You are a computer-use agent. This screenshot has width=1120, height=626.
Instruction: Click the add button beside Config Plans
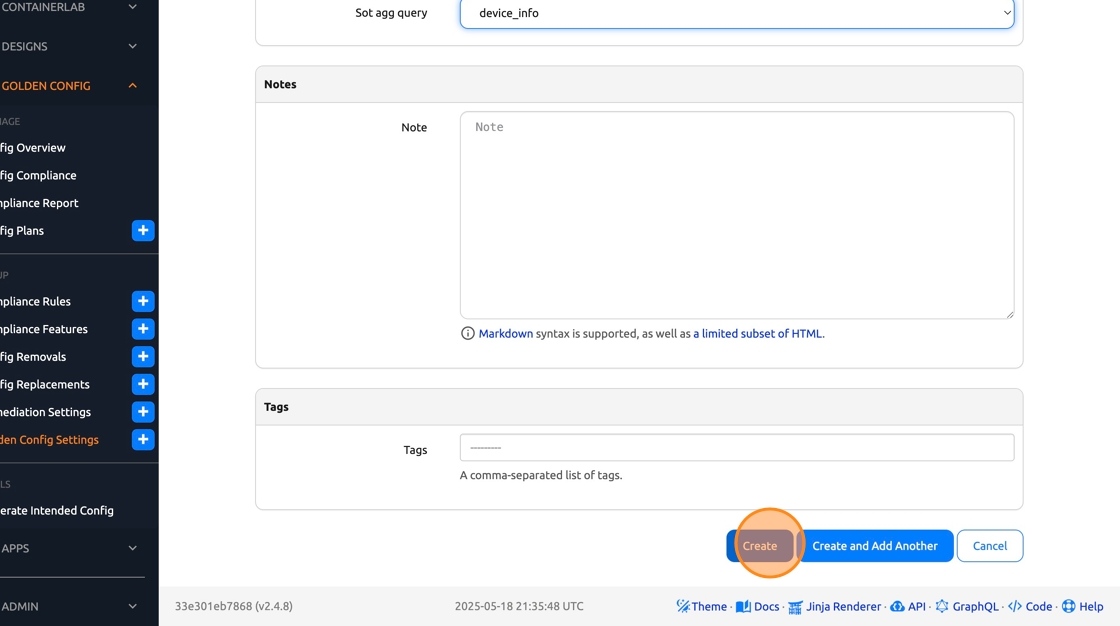pos(143,231)
